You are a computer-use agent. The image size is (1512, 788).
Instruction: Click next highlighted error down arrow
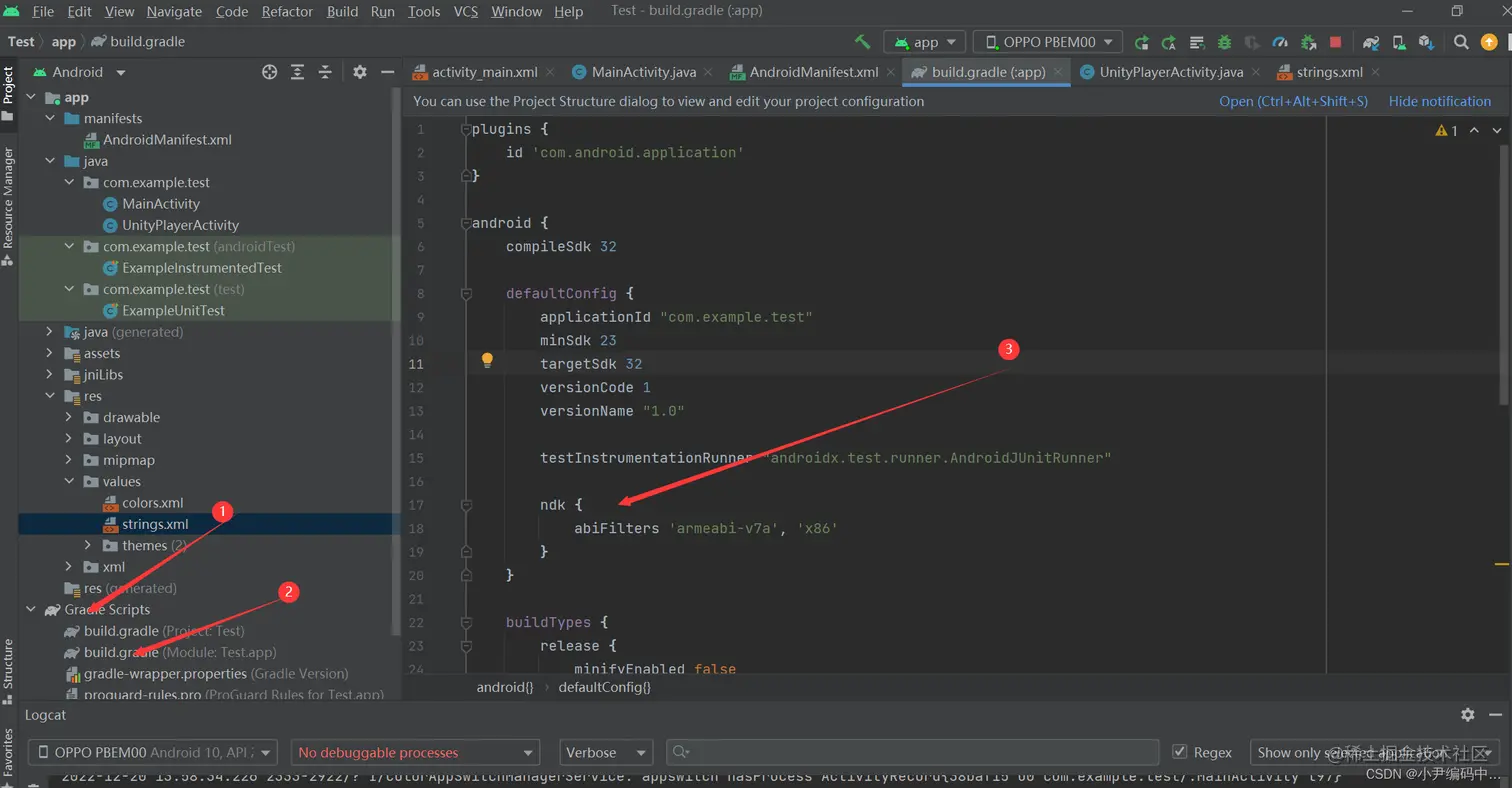(x=1497, y=130)
